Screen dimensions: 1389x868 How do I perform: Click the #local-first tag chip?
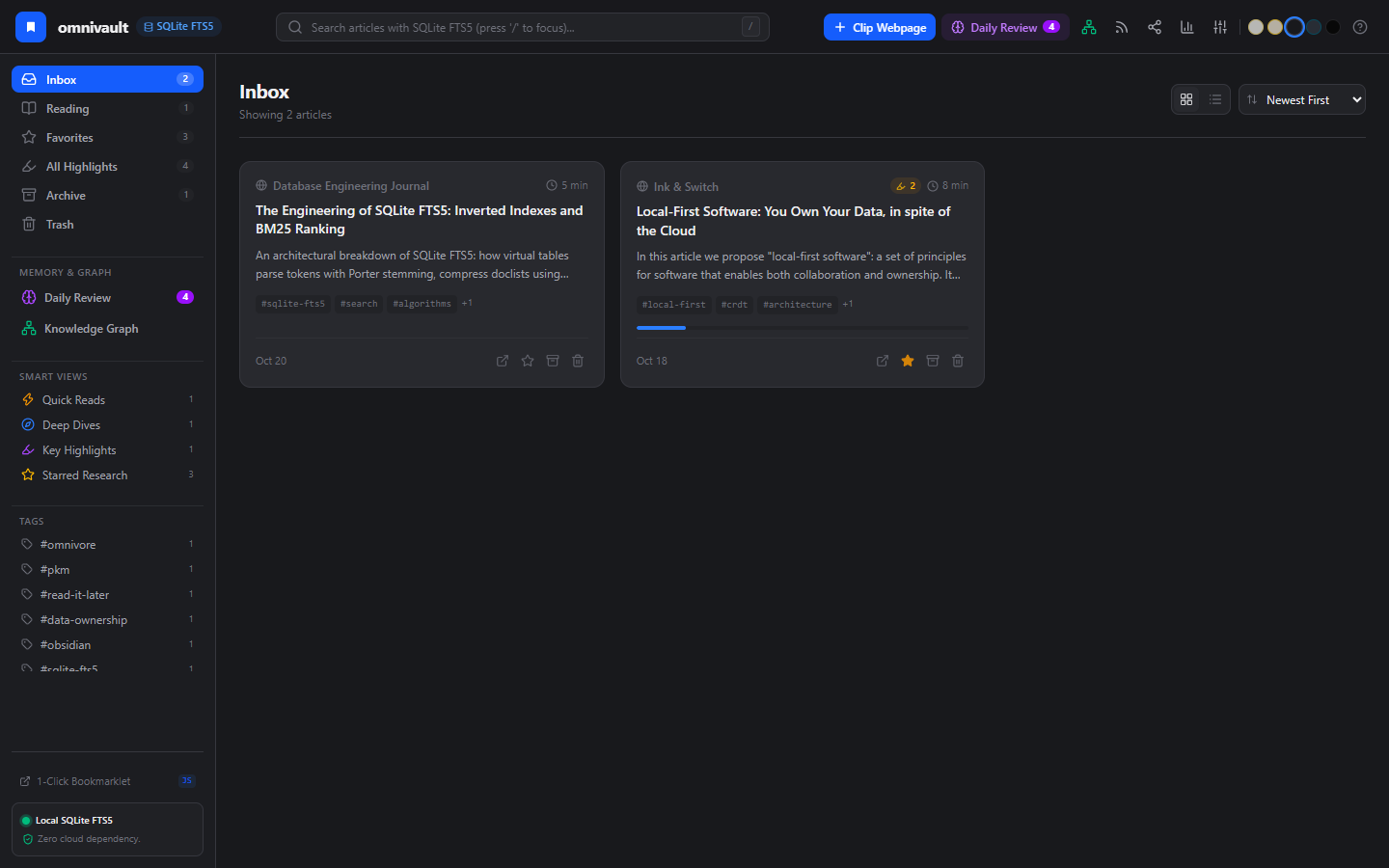[x=673, y=305]
